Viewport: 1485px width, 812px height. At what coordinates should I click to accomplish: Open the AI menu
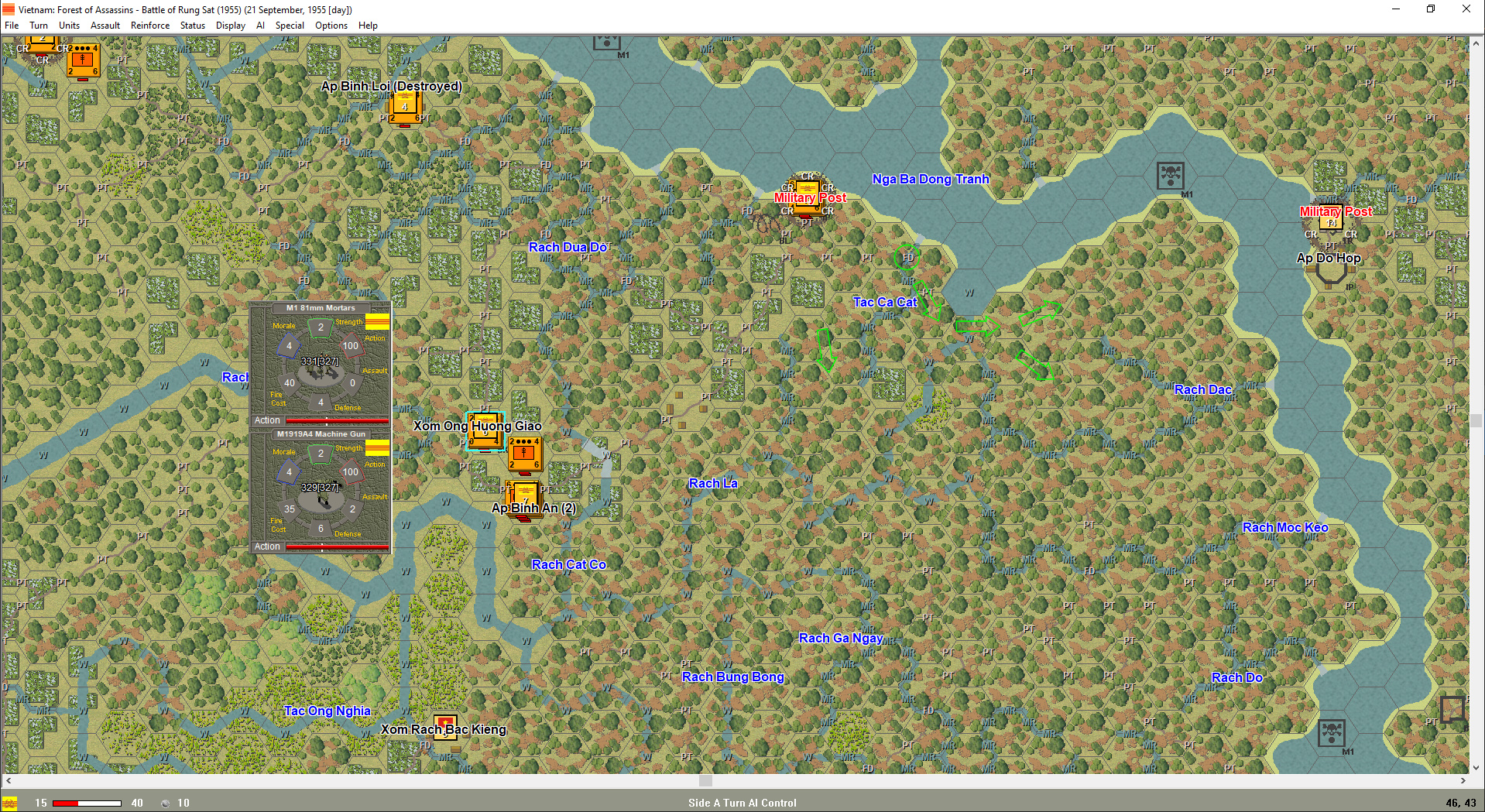(x=260, y=26)
